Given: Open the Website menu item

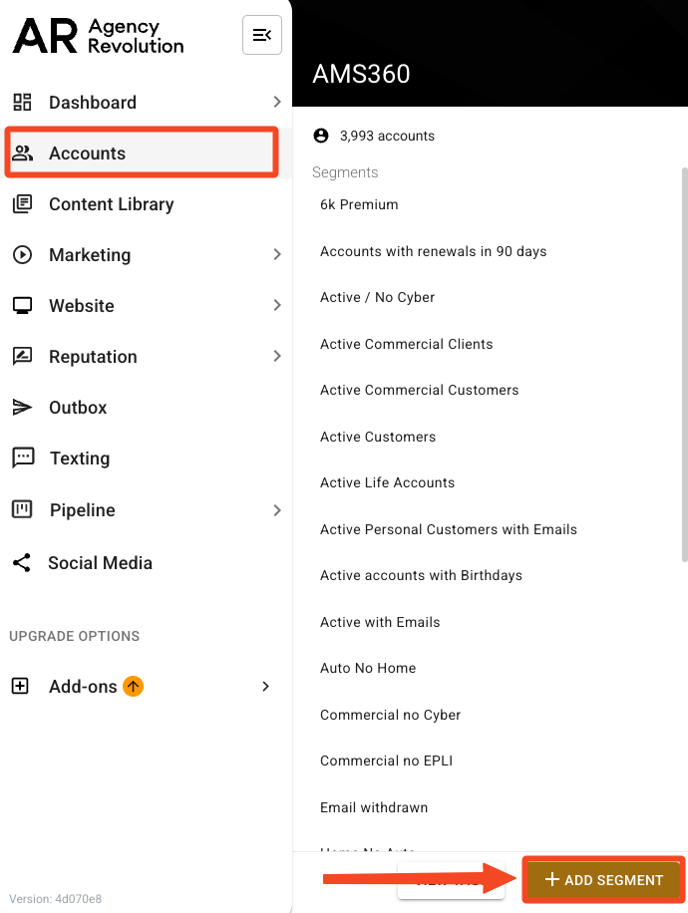Looking at the screenshot, I should coord(146,305).
